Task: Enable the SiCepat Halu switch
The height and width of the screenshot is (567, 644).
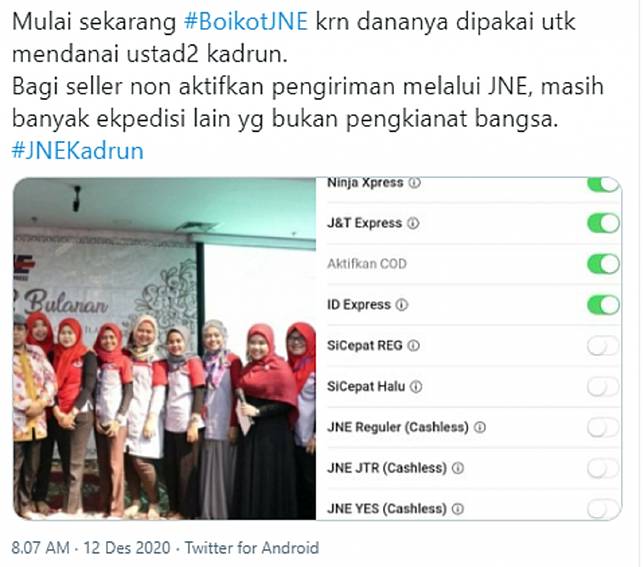Action: 603,387
